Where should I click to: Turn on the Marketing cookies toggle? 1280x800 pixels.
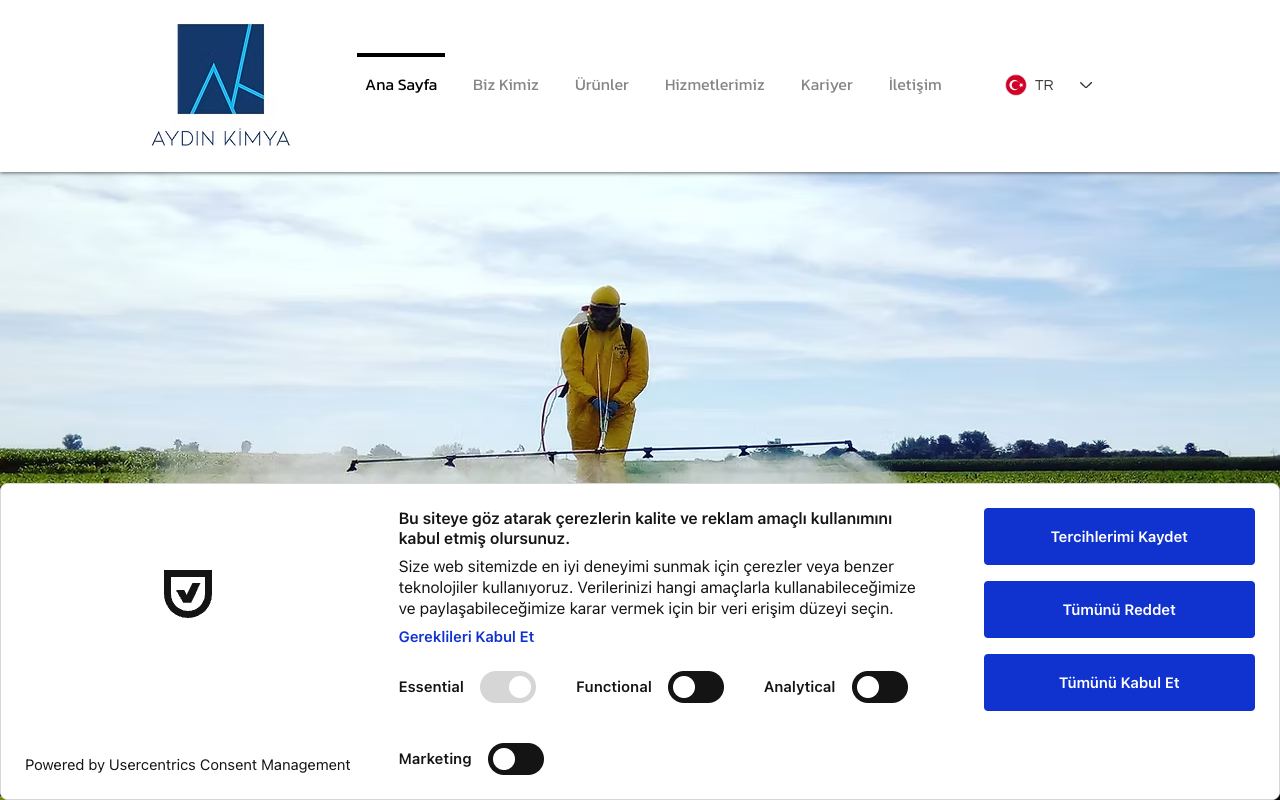(516, 759)
